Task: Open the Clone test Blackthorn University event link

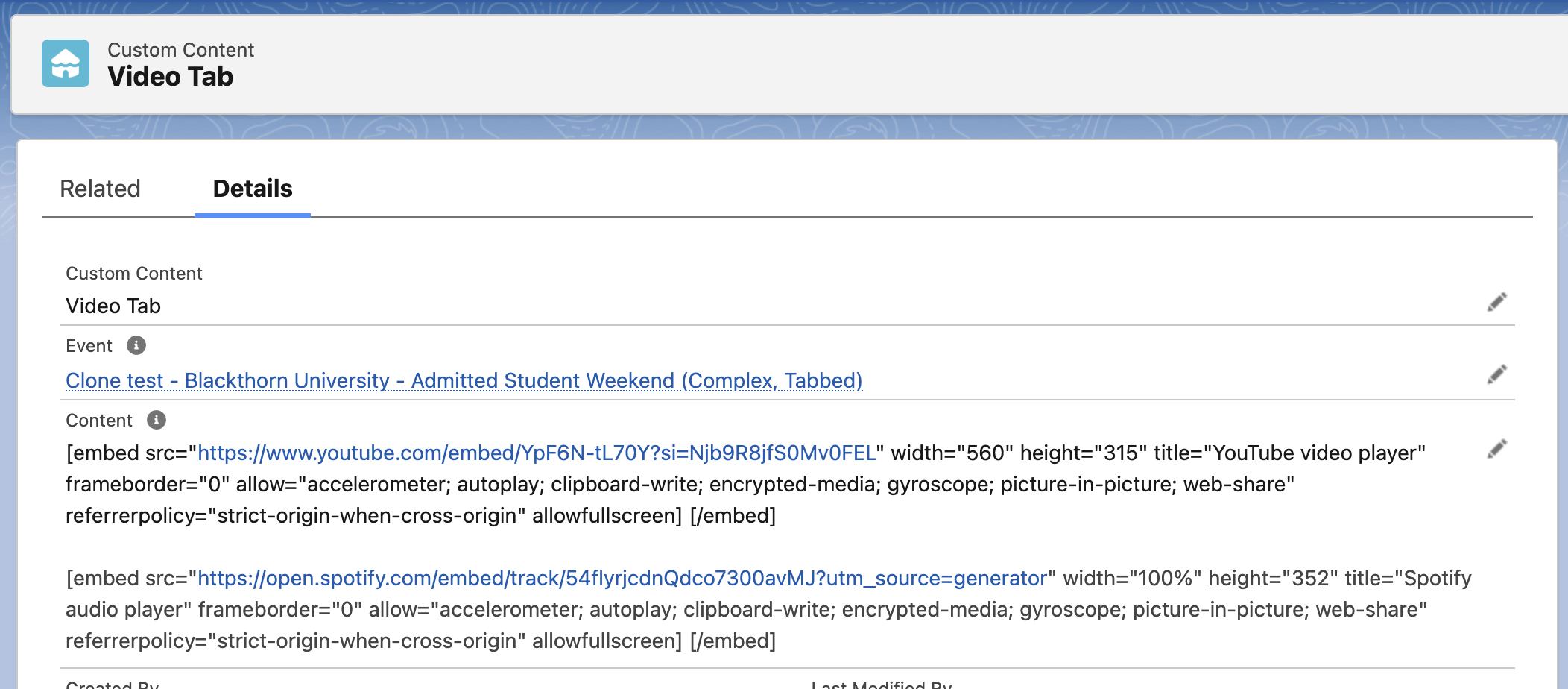Action: click(464, 380)
